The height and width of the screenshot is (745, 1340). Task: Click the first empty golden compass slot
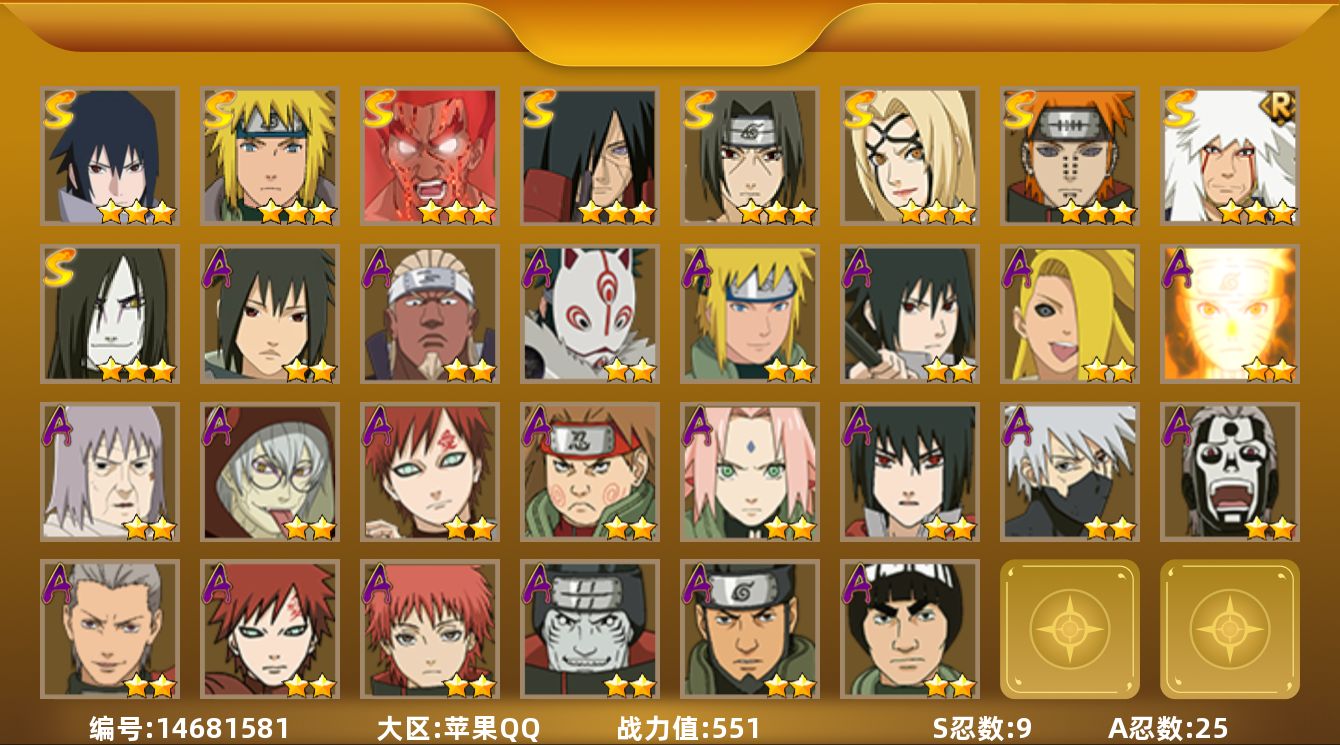pos(1069,629)
